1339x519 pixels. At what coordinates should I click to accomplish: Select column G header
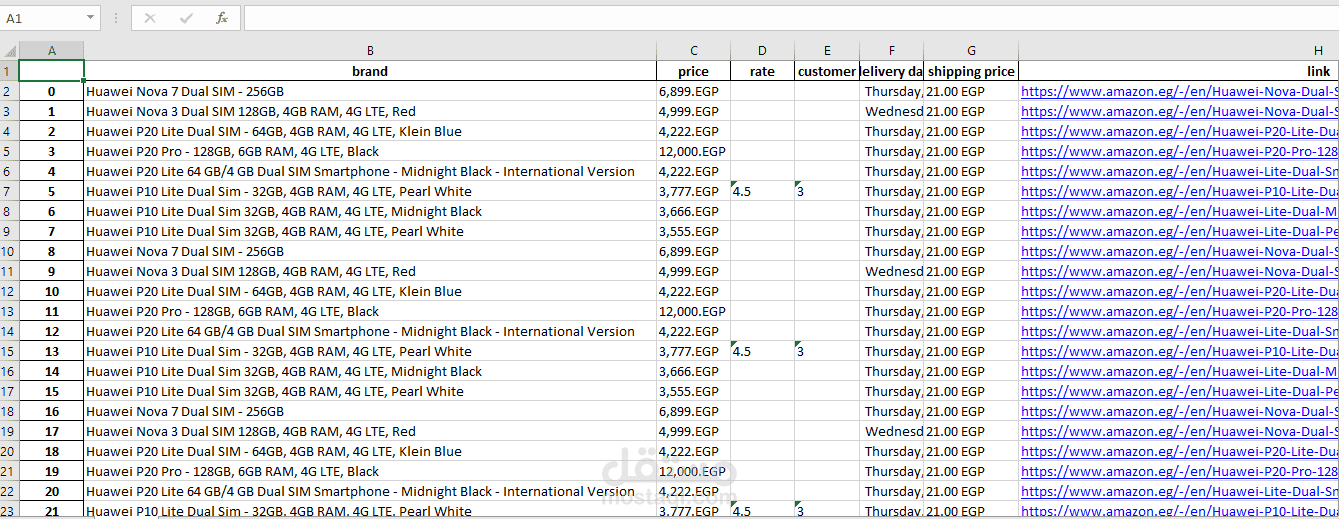click(x=971, y=51)
